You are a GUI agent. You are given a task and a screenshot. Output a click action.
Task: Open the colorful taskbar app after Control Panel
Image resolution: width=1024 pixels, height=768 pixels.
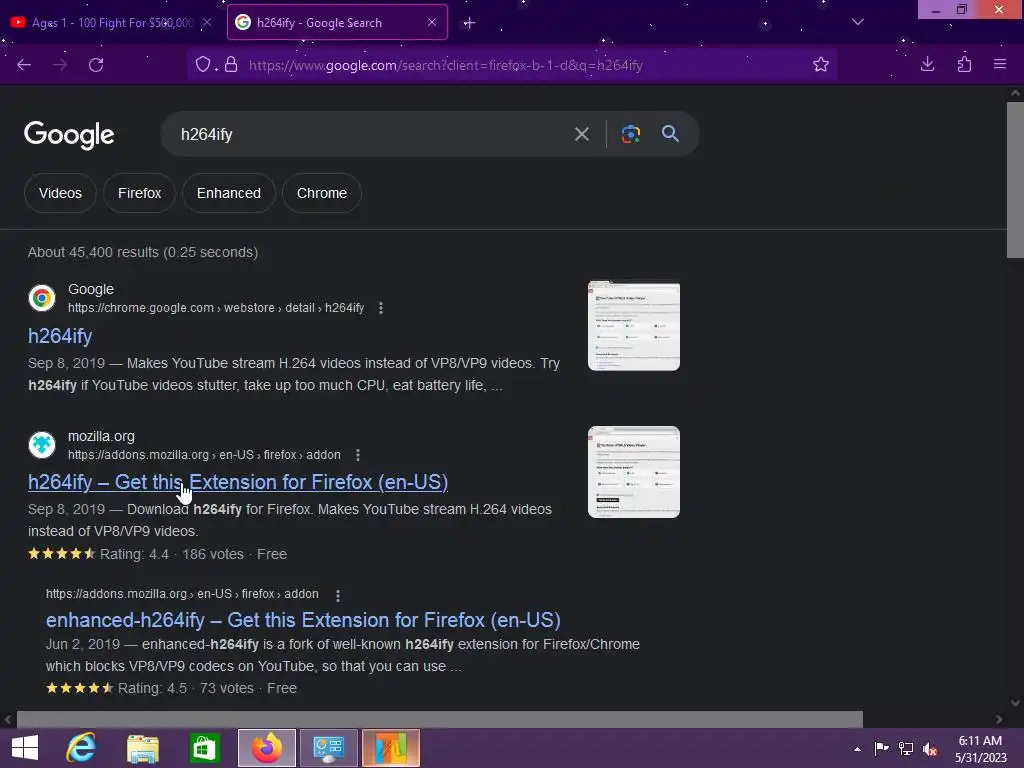tap(391, 748)
